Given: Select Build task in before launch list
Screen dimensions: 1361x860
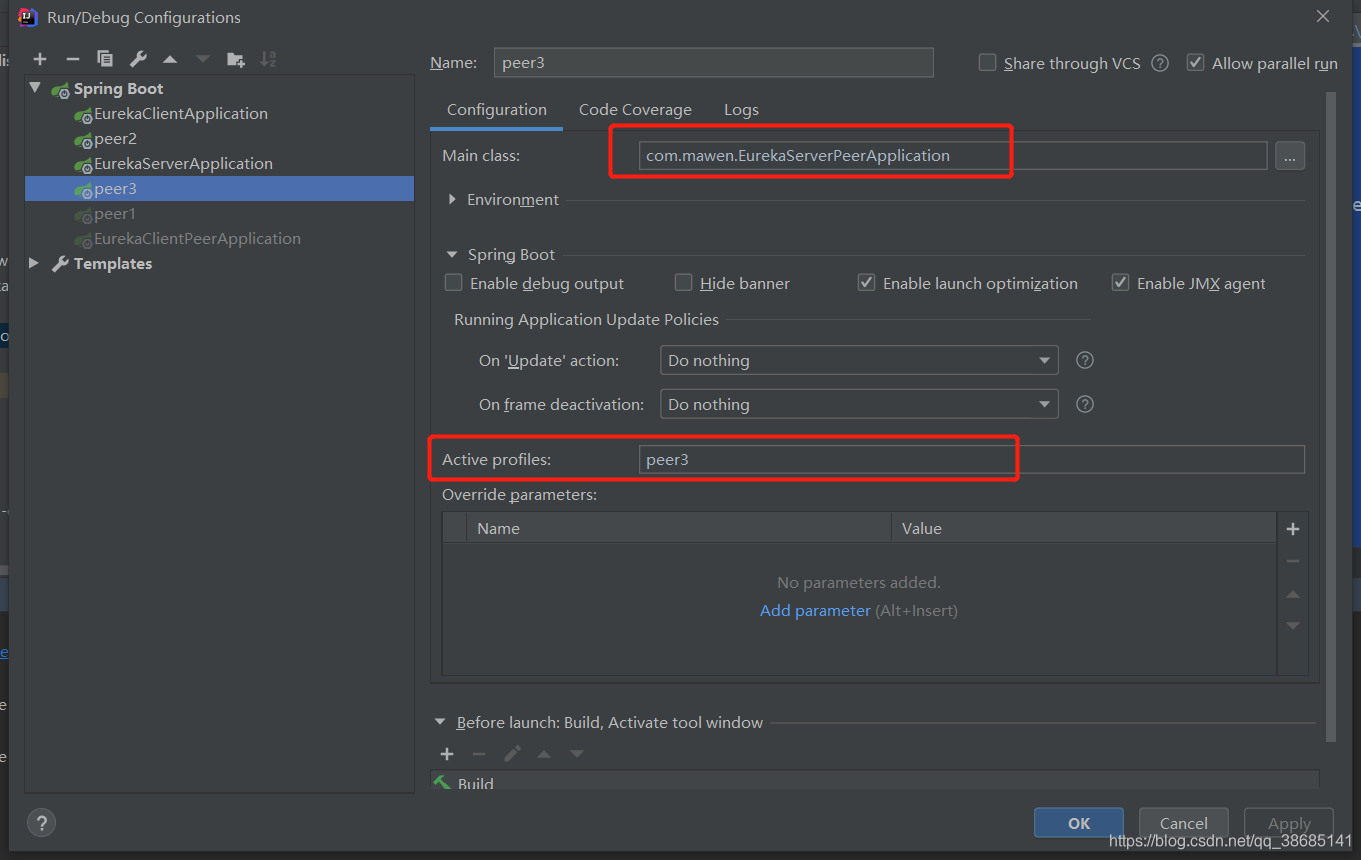Looking at the screenshot, I should point(875,781).
